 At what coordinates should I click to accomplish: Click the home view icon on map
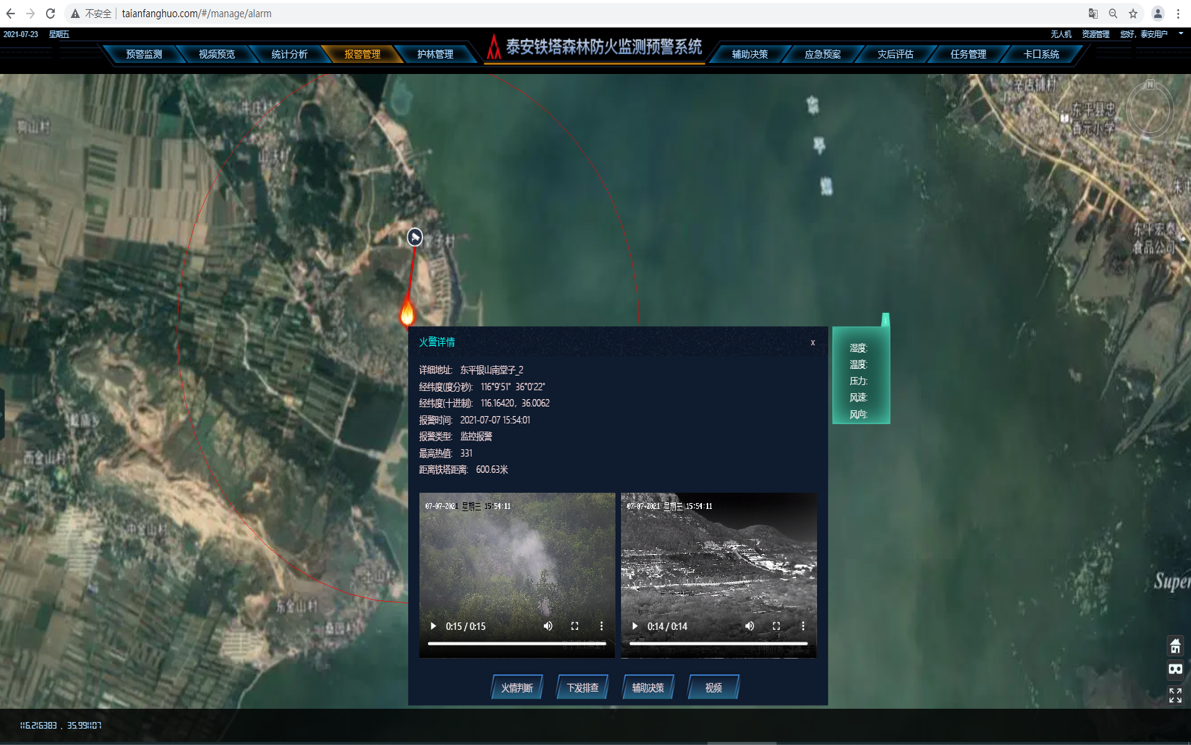coord(1175,646)
